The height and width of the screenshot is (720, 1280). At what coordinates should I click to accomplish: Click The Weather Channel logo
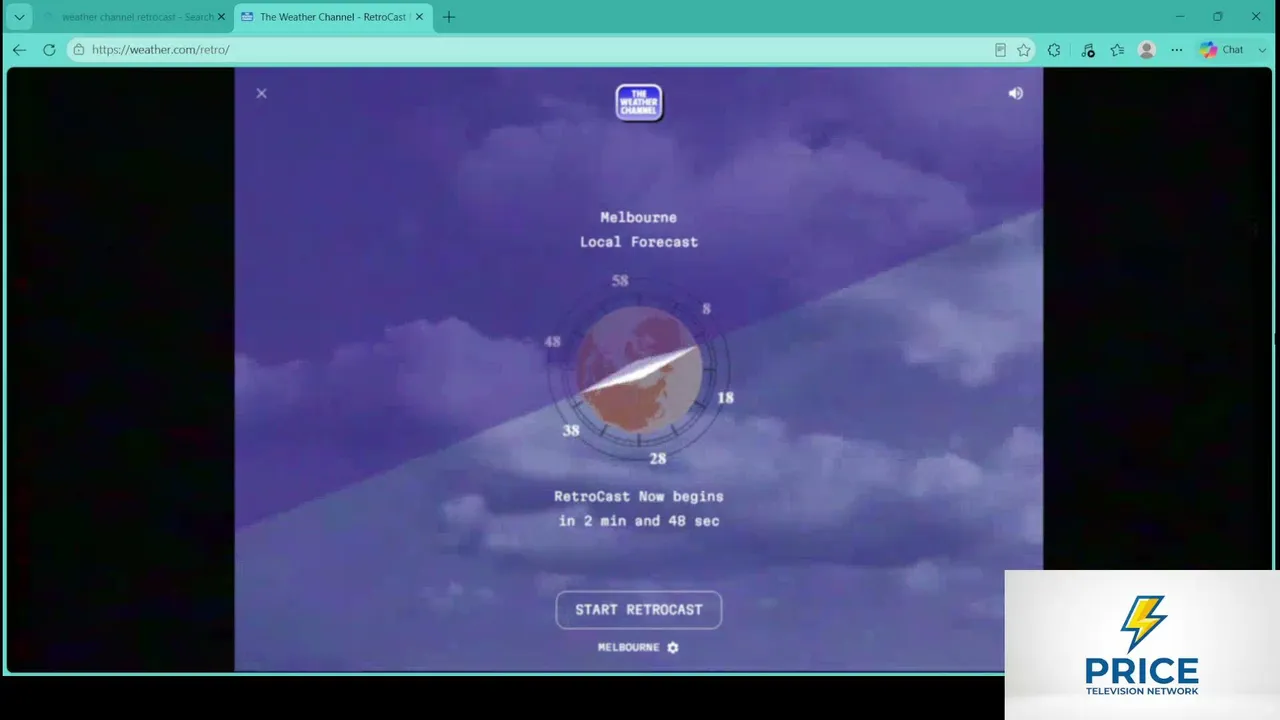click(x=639, y=102)
